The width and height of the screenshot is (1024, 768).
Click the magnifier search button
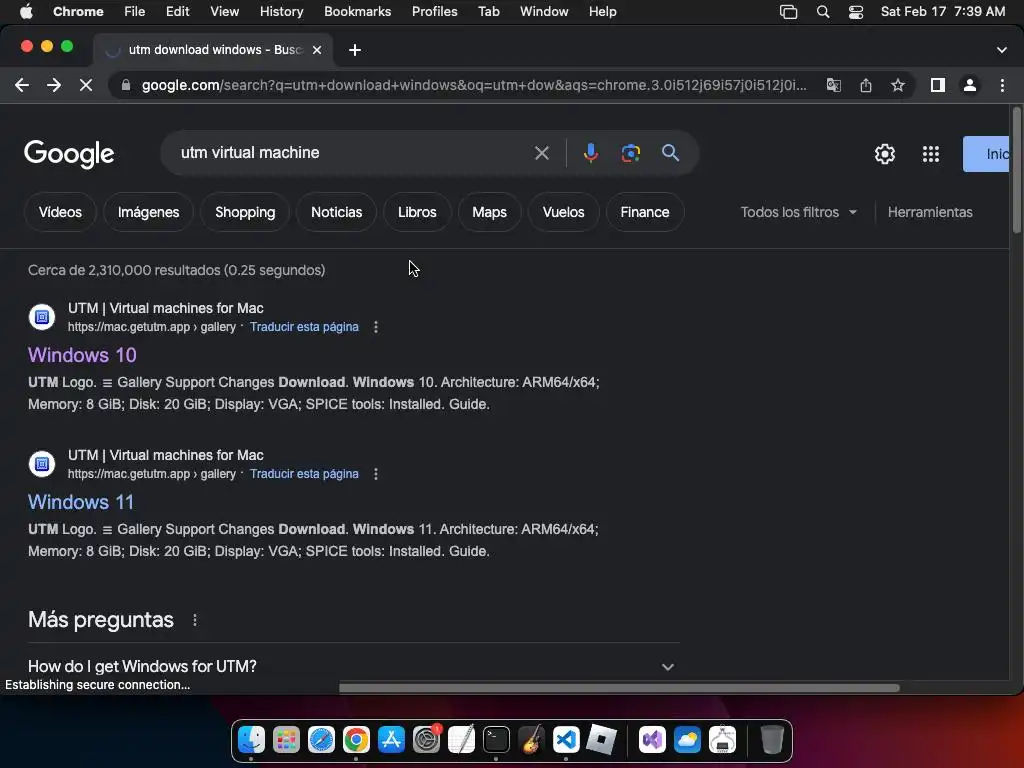pos(670,153)
